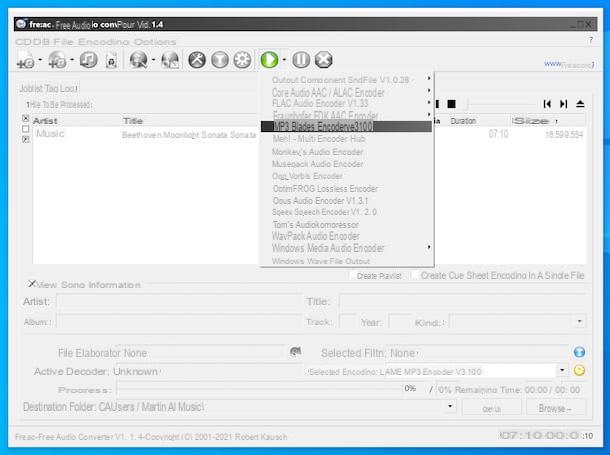Click the Browse button for destination folder
The width and height of the screenshot is (610, 455).
click(555, 408)
